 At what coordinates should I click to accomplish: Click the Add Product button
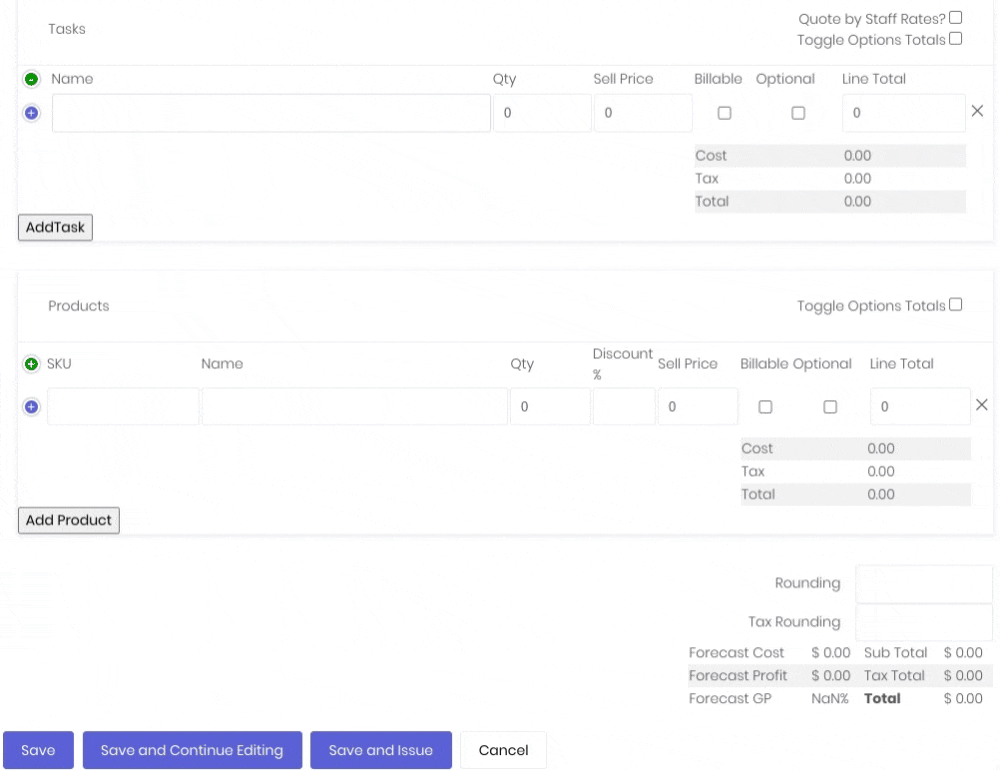click(x=69, y=520)
